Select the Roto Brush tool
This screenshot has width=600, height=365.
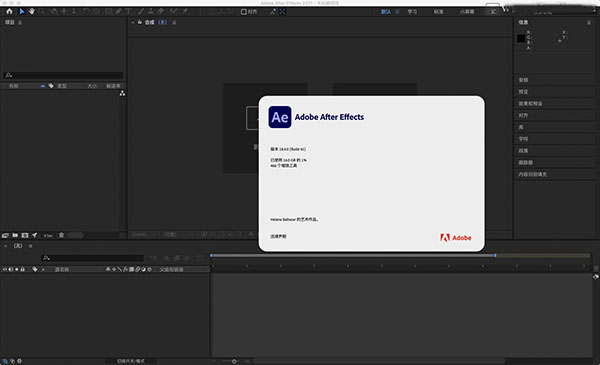[174, 11]
